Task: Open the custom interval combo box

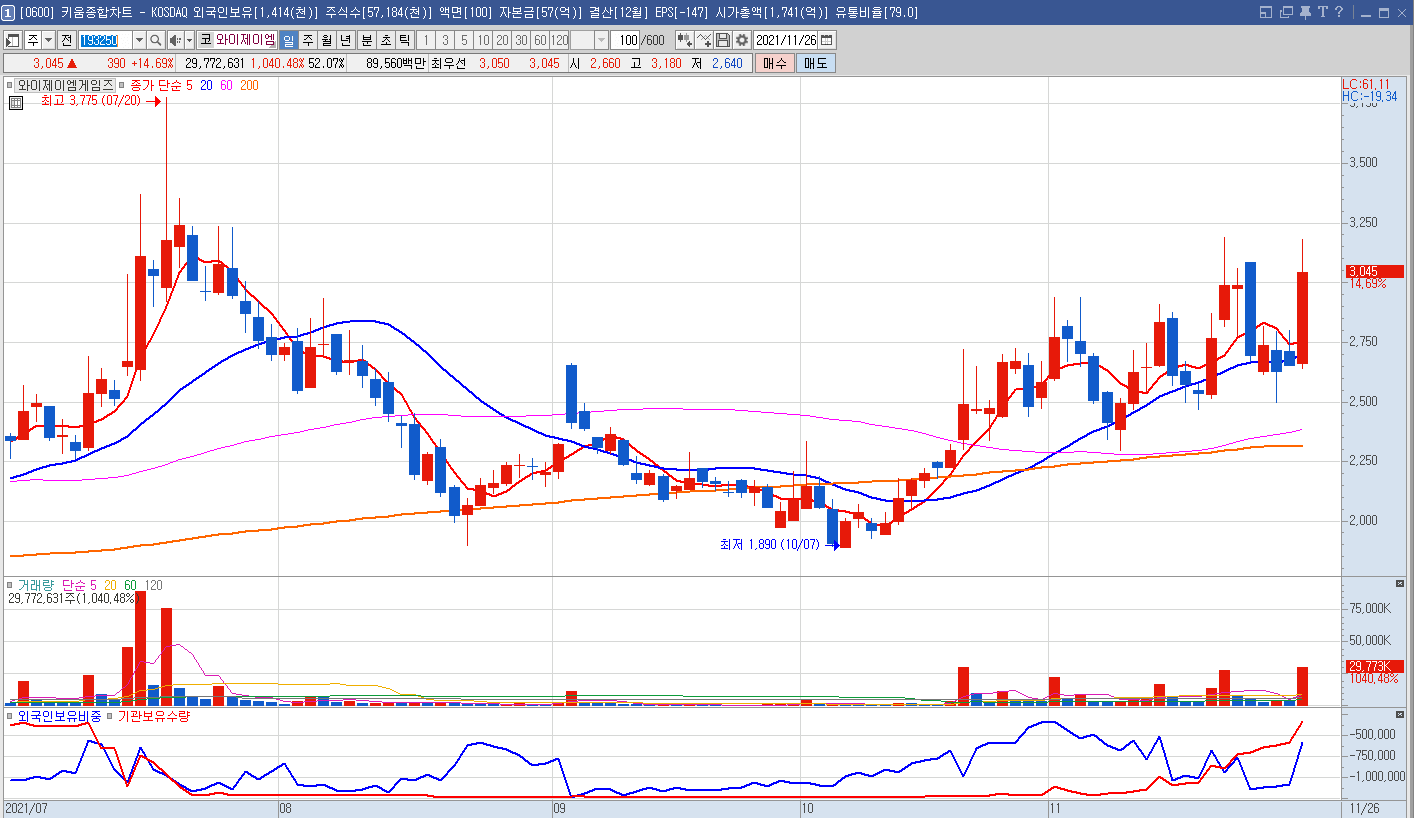Action: coord(589,40)
